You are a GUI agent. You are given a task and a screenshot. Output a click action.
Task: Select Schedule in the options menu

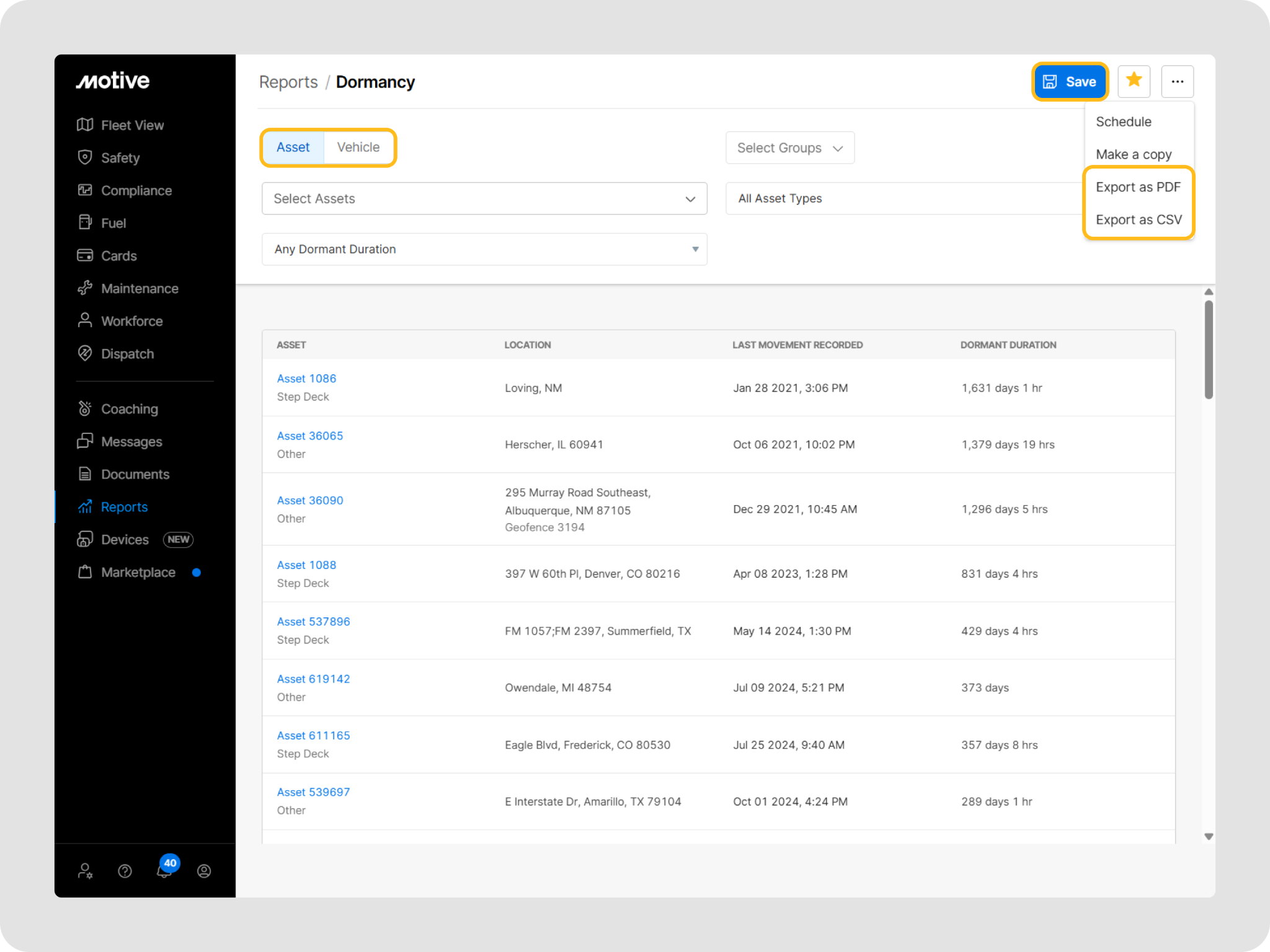pyautogui.click(x=1123, y=122)
